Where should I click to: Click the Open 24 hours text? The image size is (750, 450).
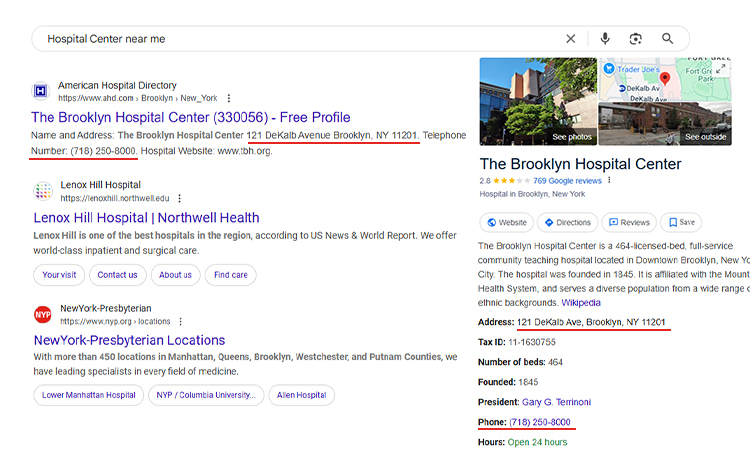pos(537,442)
